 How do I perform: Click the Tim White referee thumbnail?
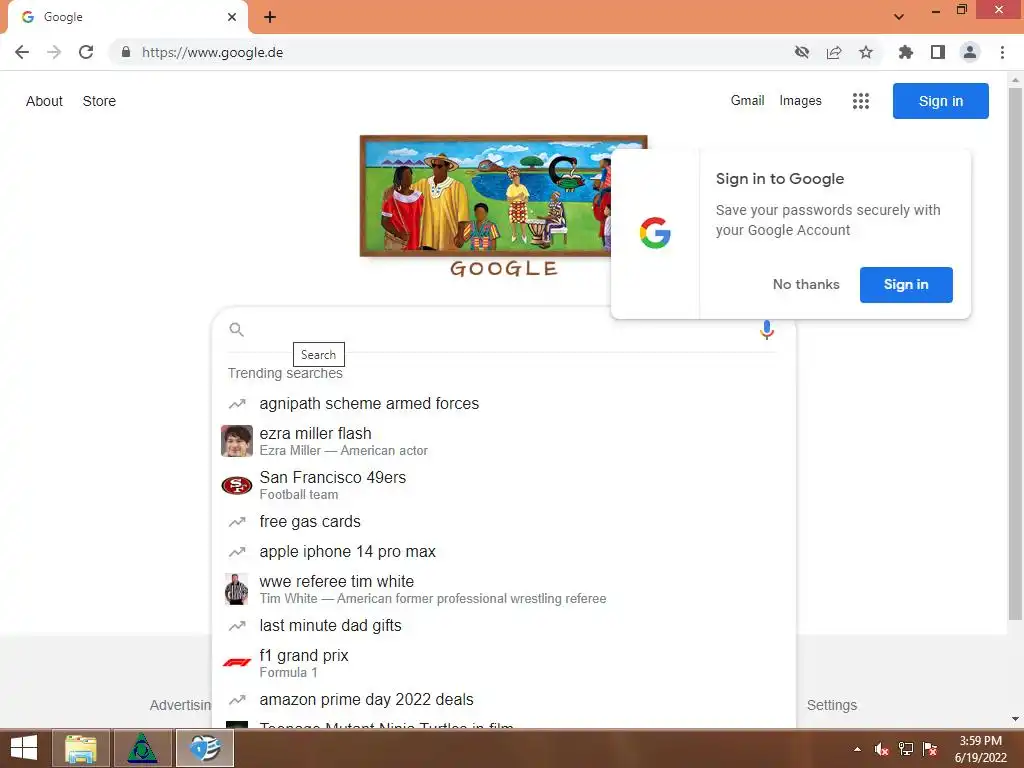[236, 589]
